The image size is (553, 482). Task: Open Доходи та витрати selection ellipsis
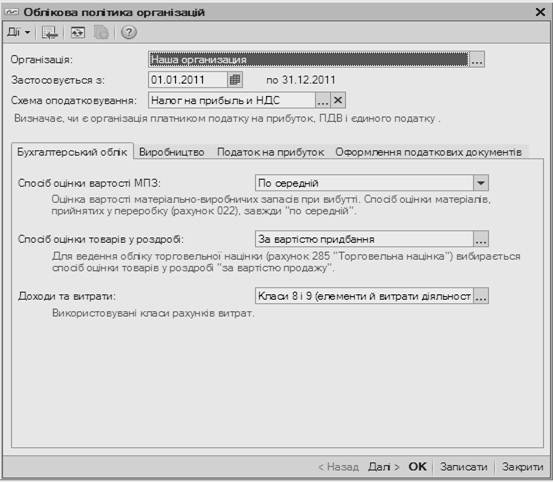click(x=481, y=296)
